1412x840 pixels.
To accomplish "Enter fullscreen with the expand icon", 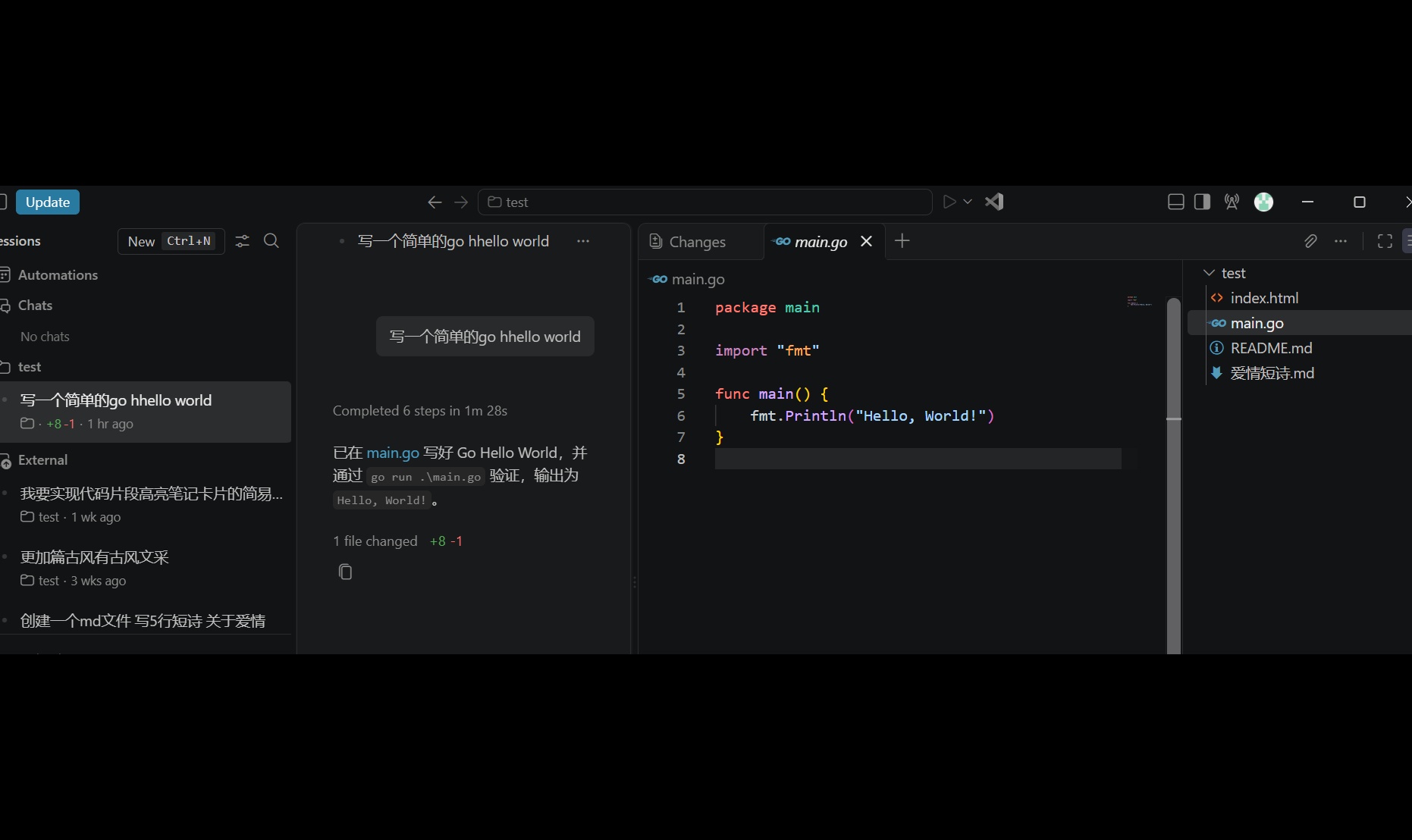I will coord(1385,241).
